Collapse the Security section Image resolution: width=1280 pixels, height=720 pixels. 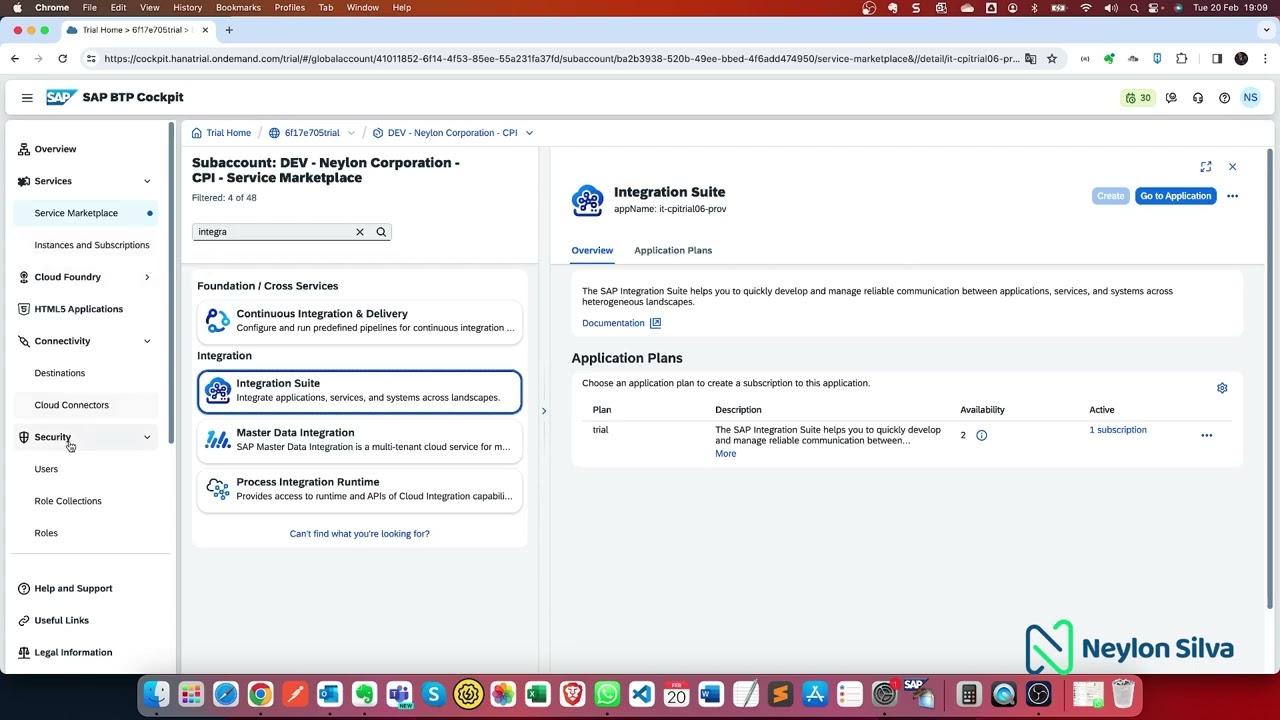pyautogui.click(x=147, y=437)
